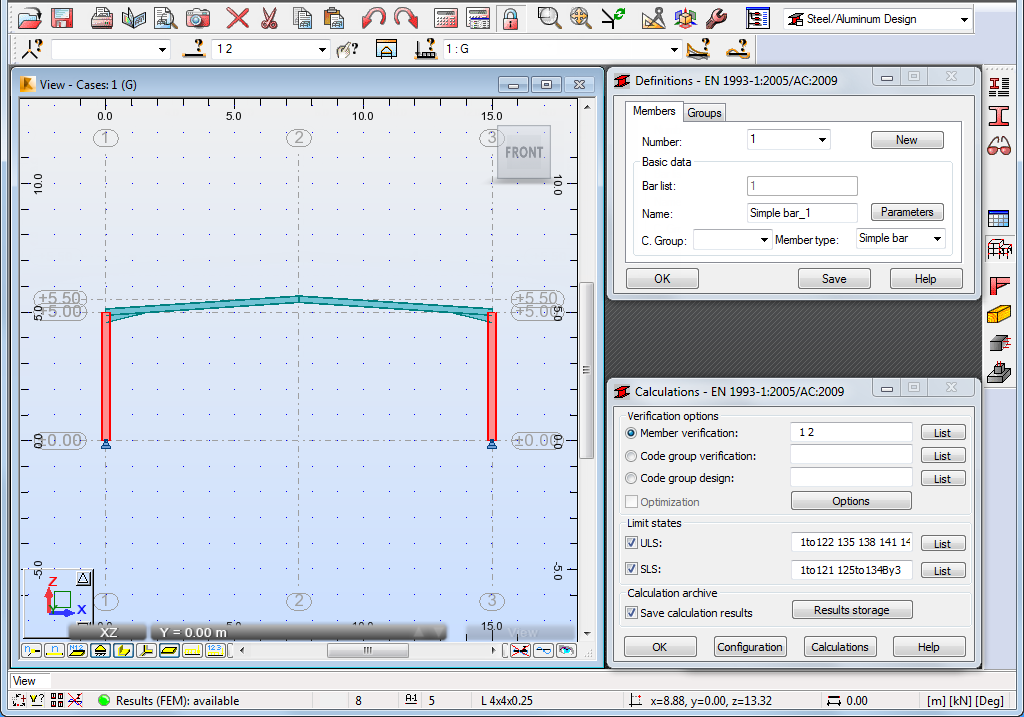The width and height of the screenshot is (1024, 717).
Task: Open a project with the open-folder icon
Action: [x=29, y=18]
